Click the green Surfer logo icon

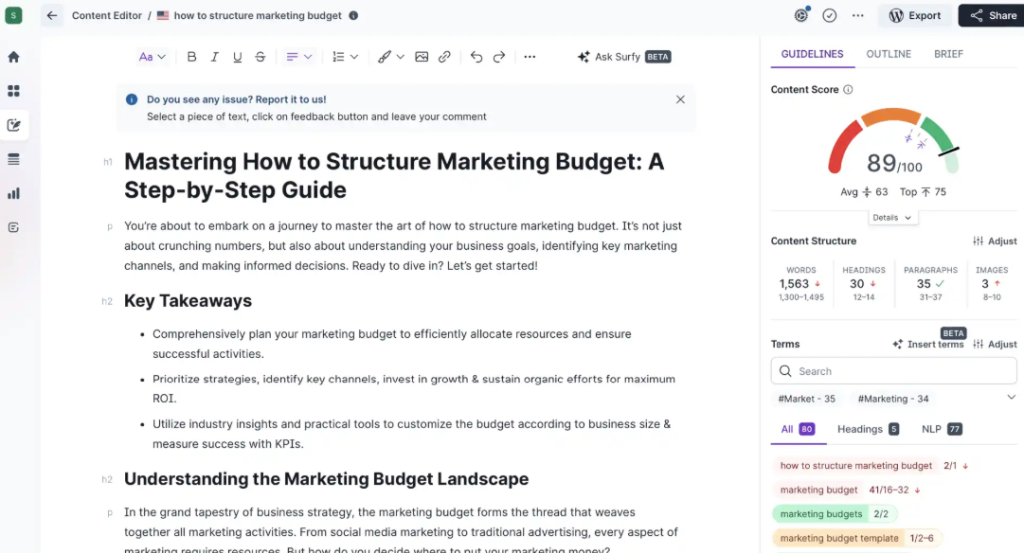click(x=14, y=15)
